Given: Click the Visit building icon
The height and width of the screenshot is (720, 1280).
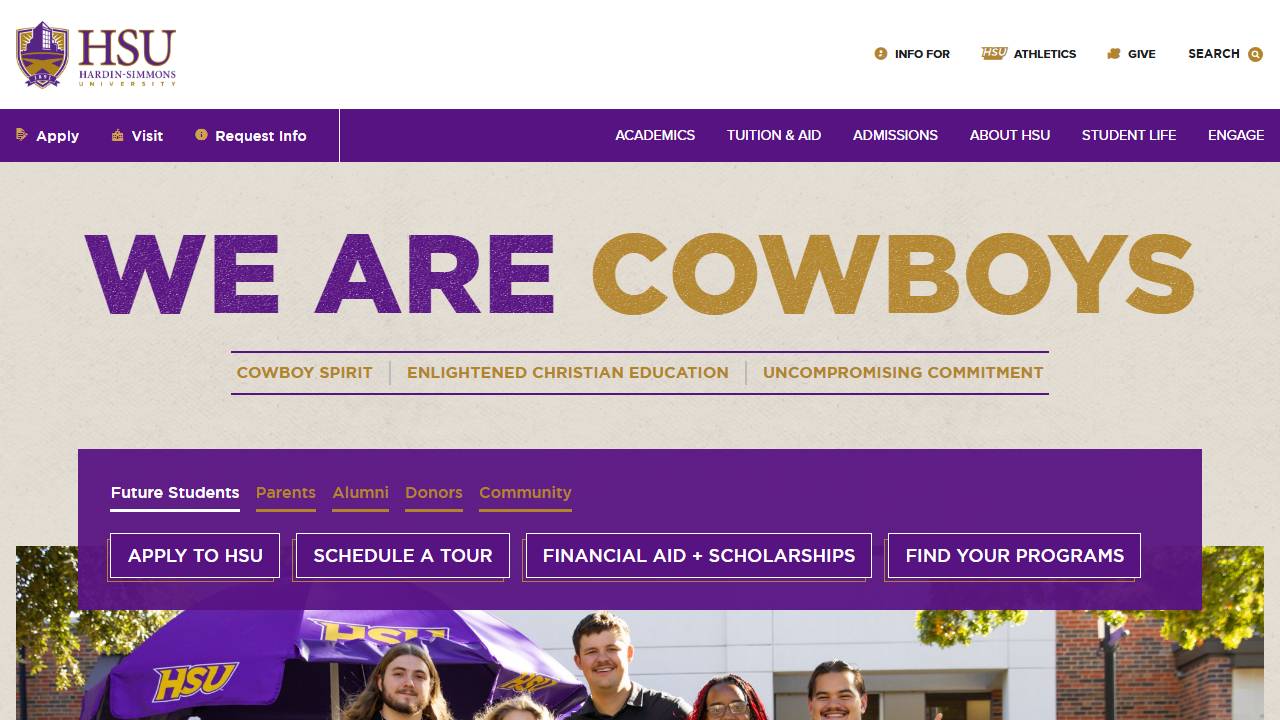Looking at the screenshot, I should (117, 135).
